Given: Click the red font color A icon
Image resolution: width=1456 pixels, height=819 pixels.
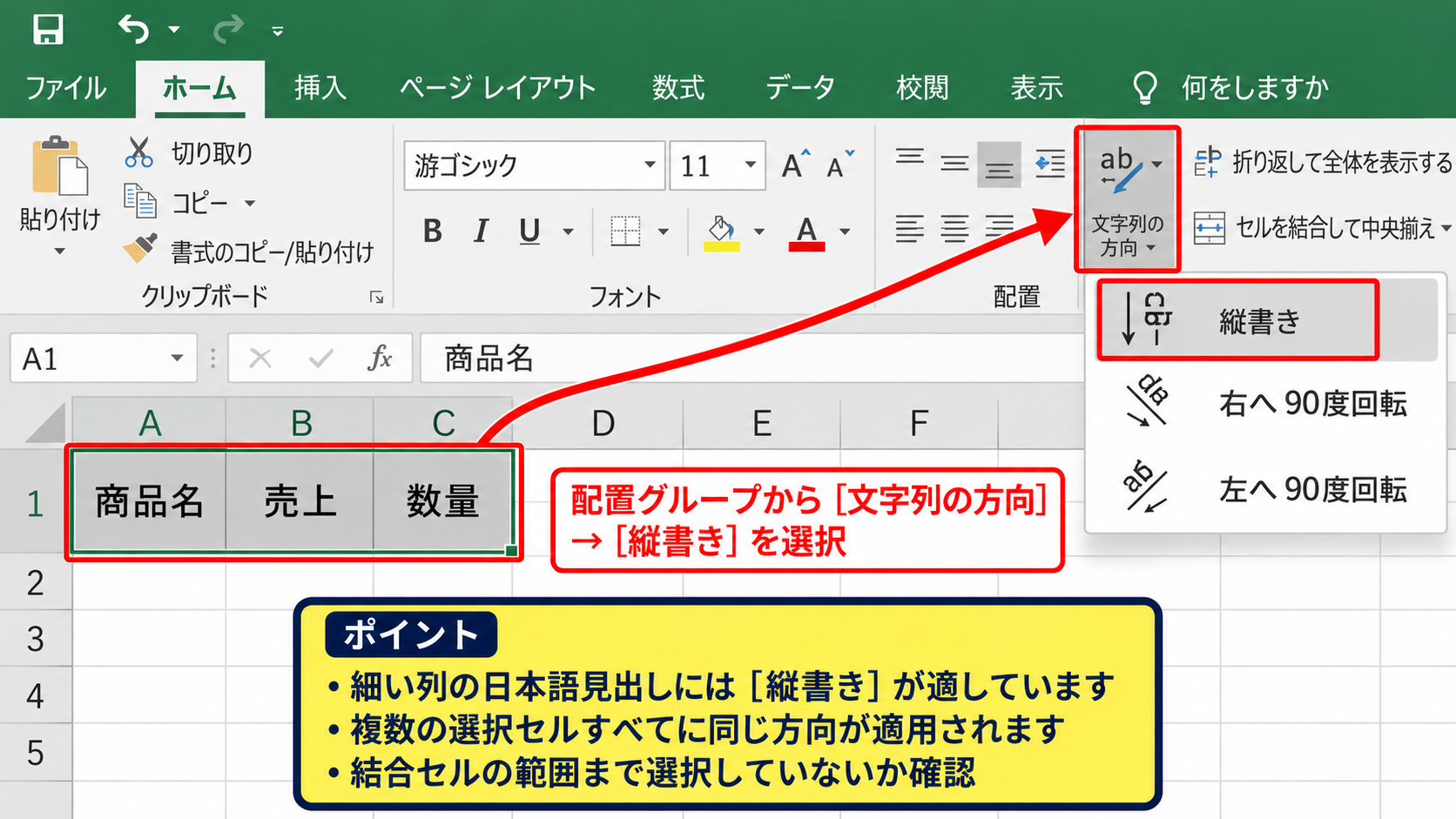Looking at the screenshot, I should [x=806, y=232].
